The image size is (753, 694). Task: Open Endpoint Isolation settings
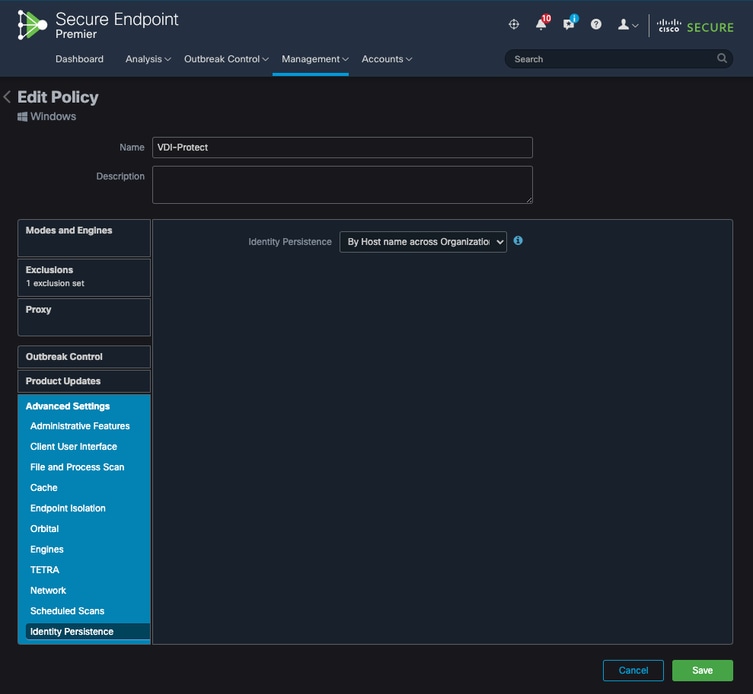coord(68,508)
